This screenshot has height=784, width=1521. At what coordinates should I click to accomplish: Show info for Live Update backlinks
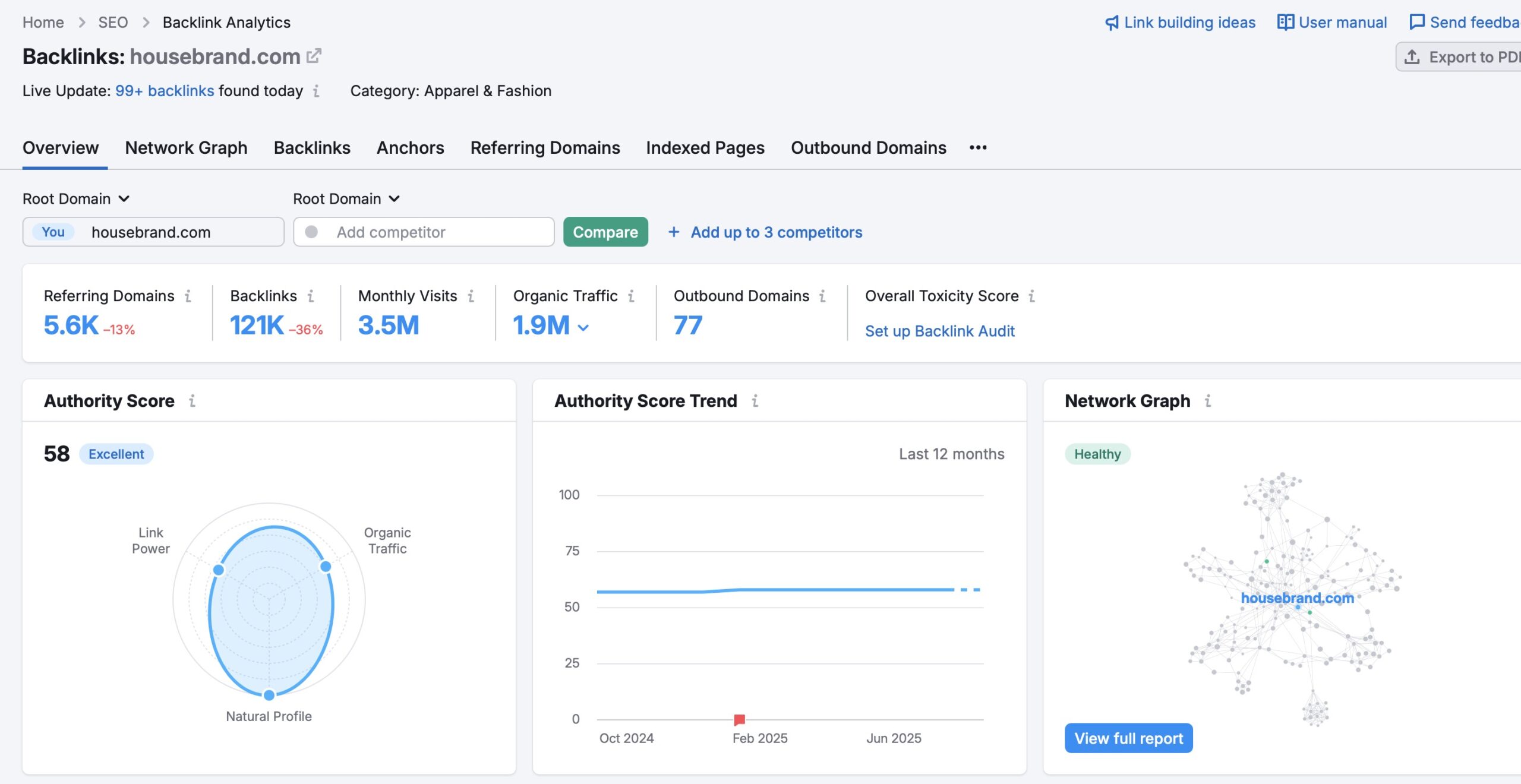(316, 91)
